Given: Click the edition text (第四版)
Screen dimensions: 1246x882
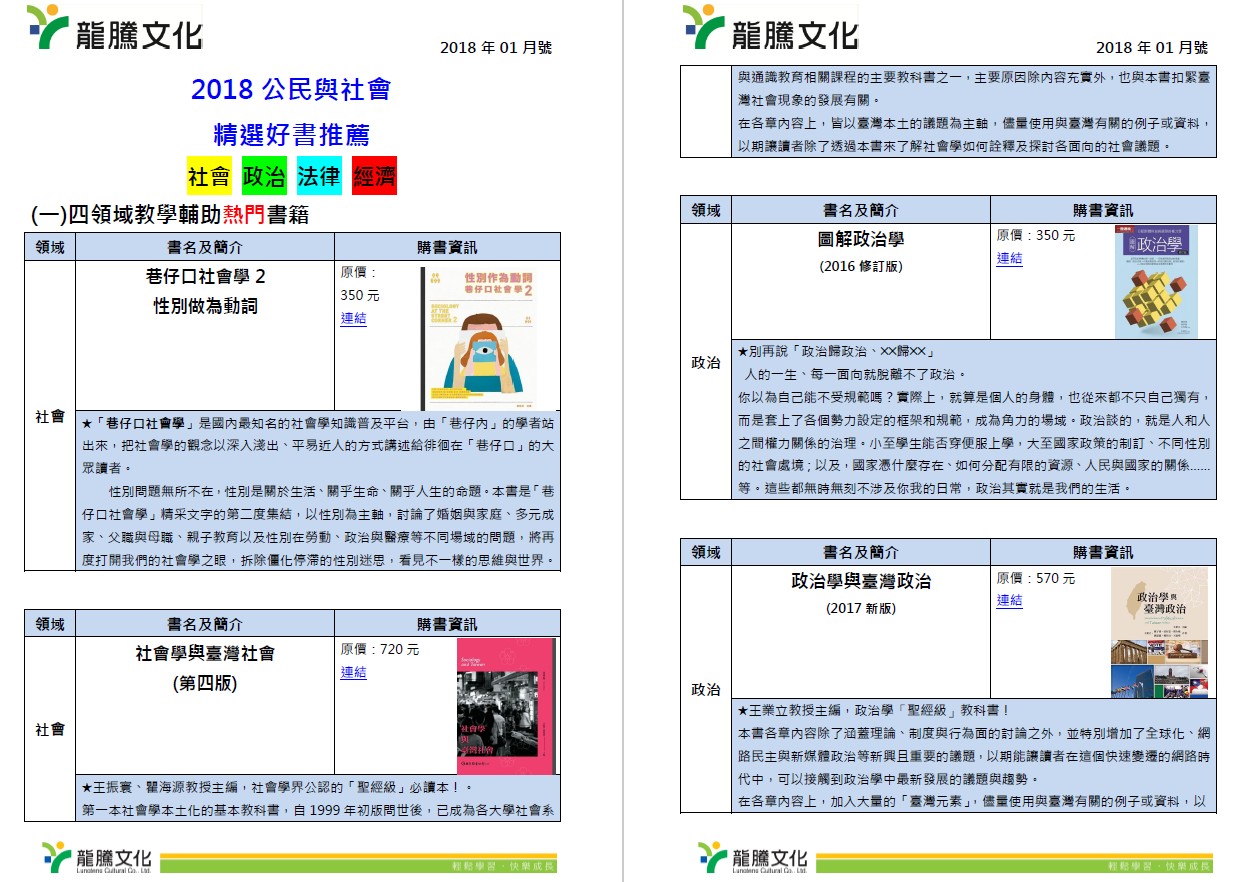Looking at the screenshot, I should [x=205, y=684].
